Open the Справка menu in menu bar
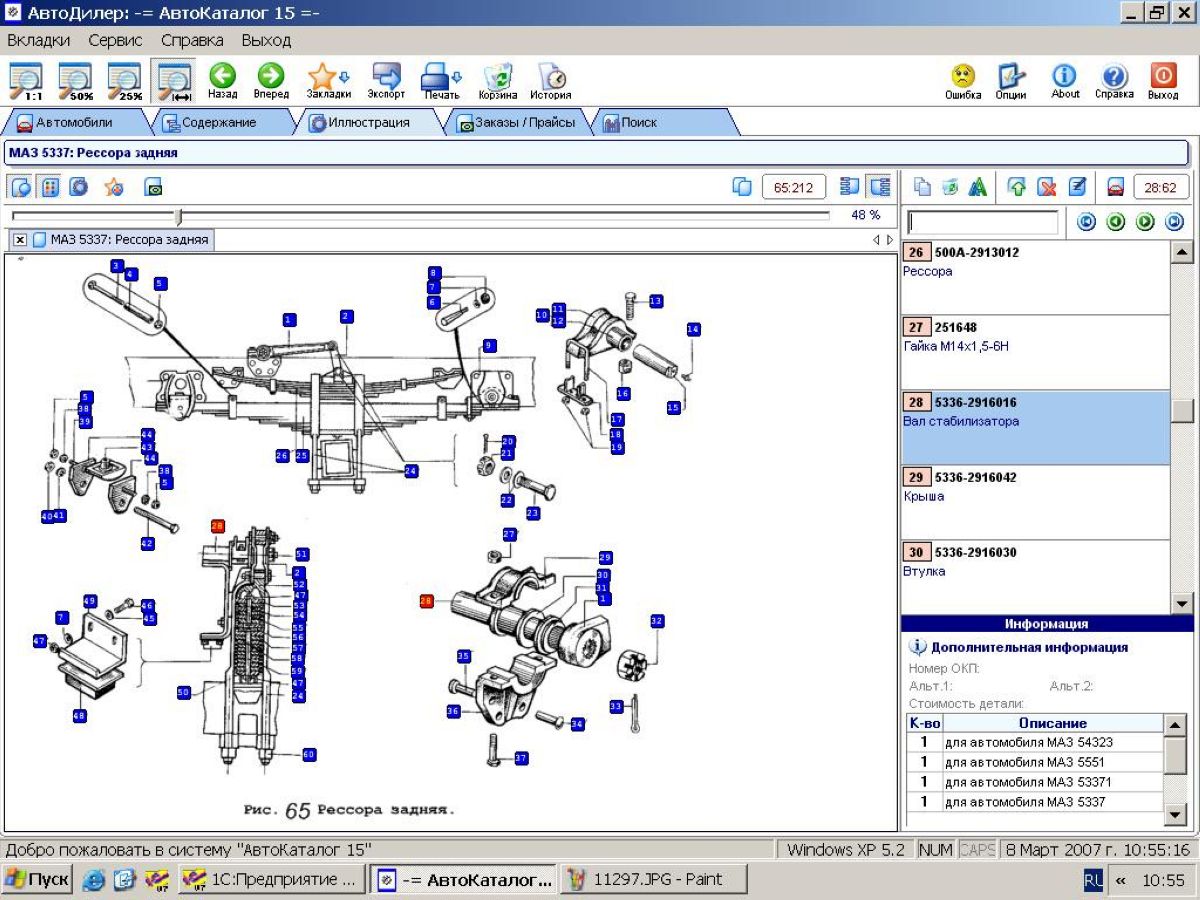 [x=192, y=40]
